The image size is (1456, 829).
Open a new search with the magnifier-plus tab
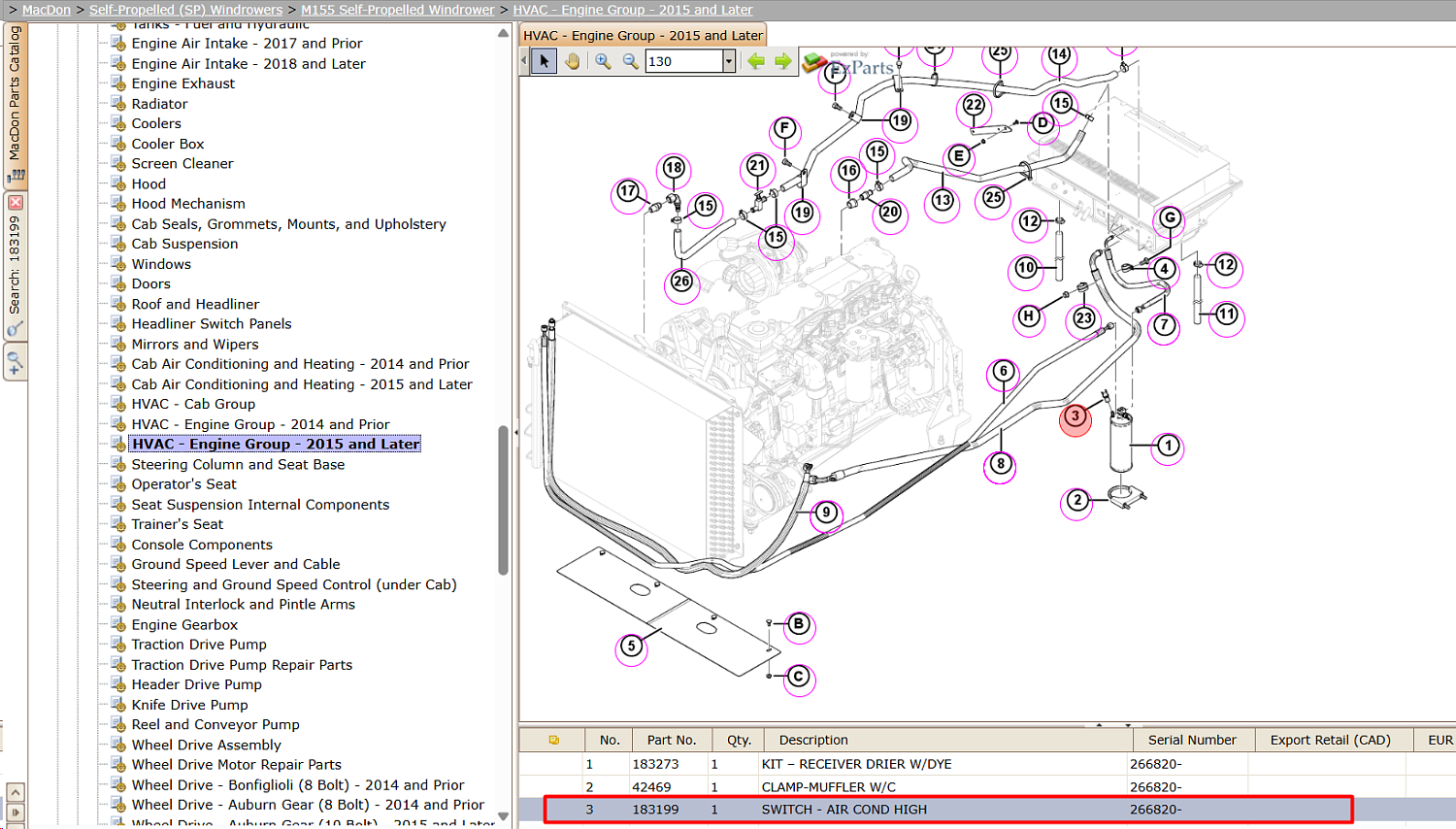pyautogui.click(x=16, y=363)
